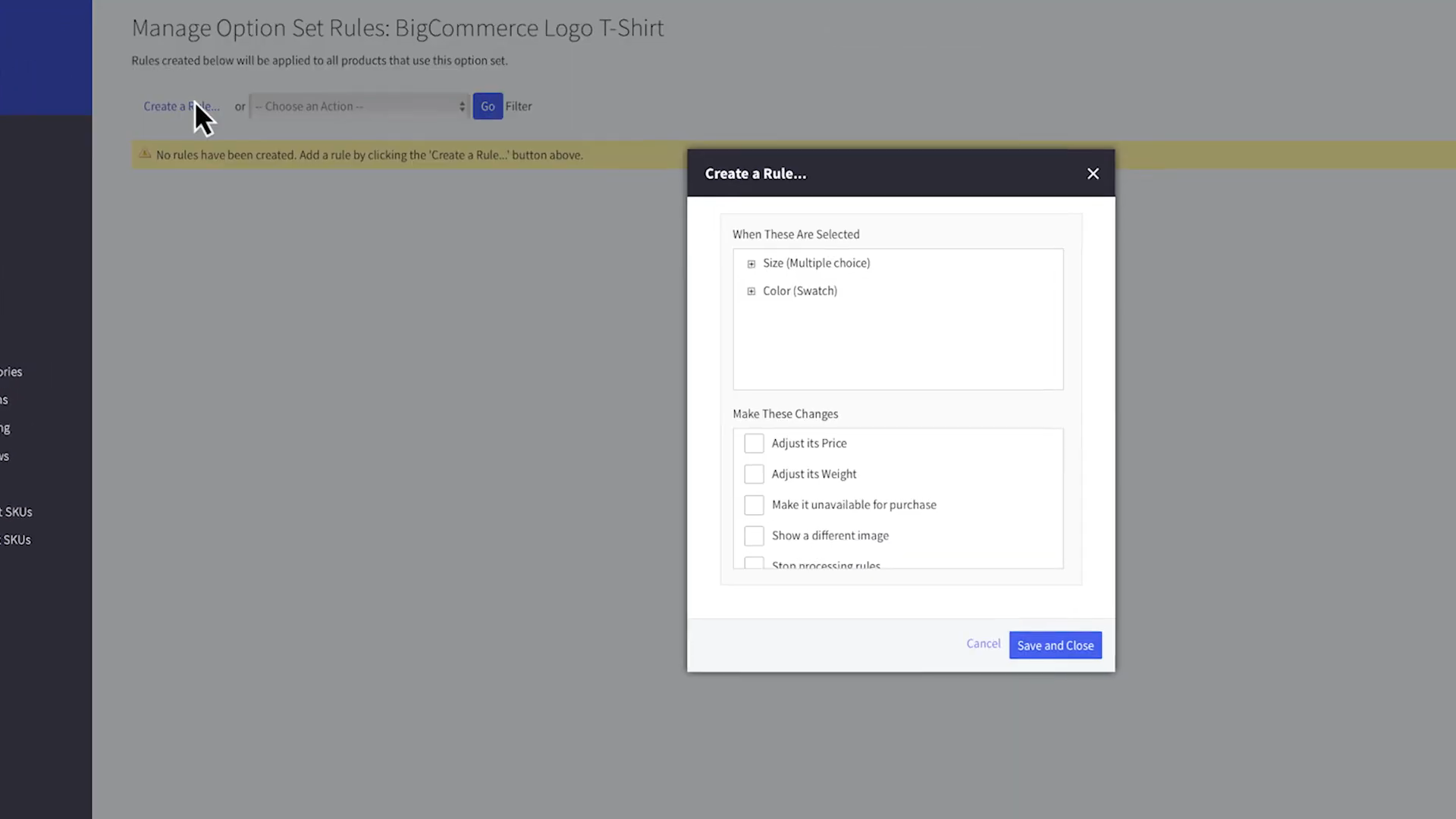Click the Cancel link in the dialog
The width and height of the screenshot is (1456, 819).
coord(983,644)
